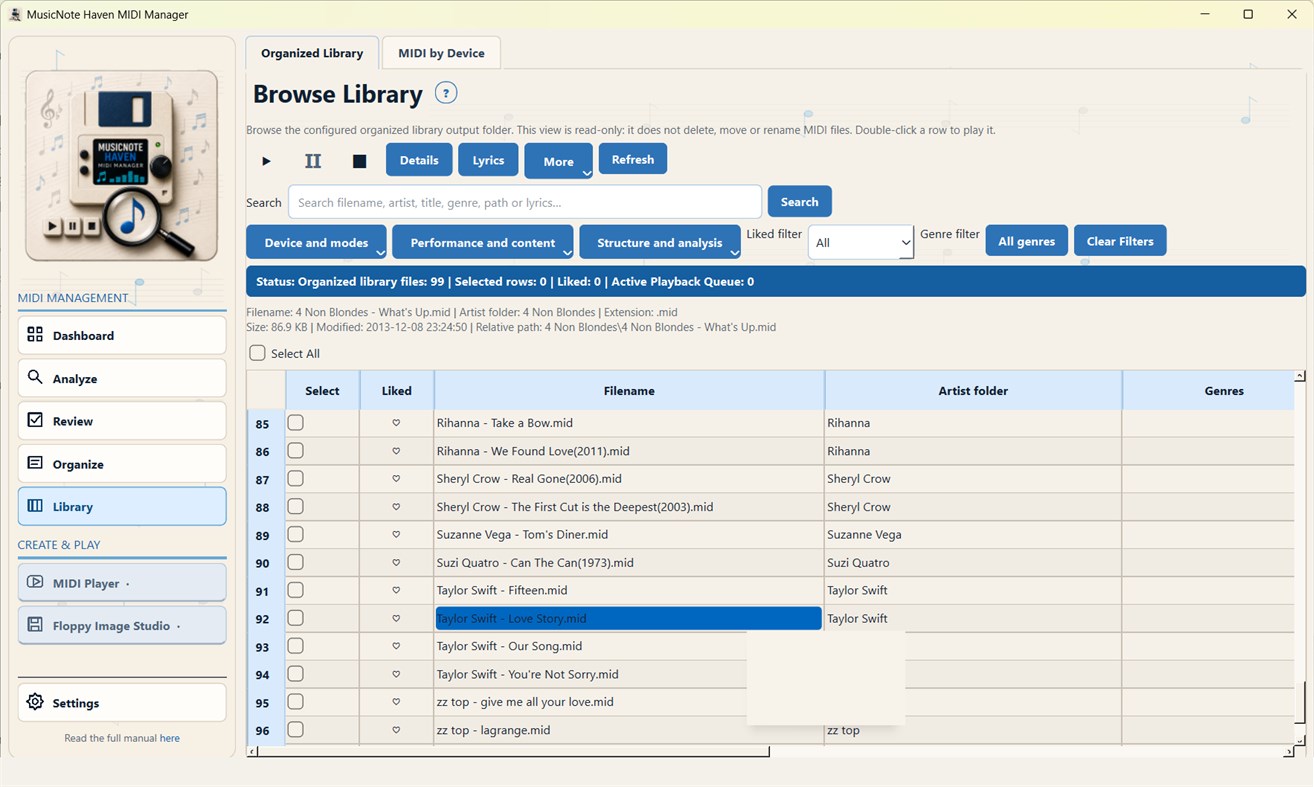This screenshot has height=787, width=1314.
Task: Expand the Structure and analysis dropdown
Action: (660, 242)
